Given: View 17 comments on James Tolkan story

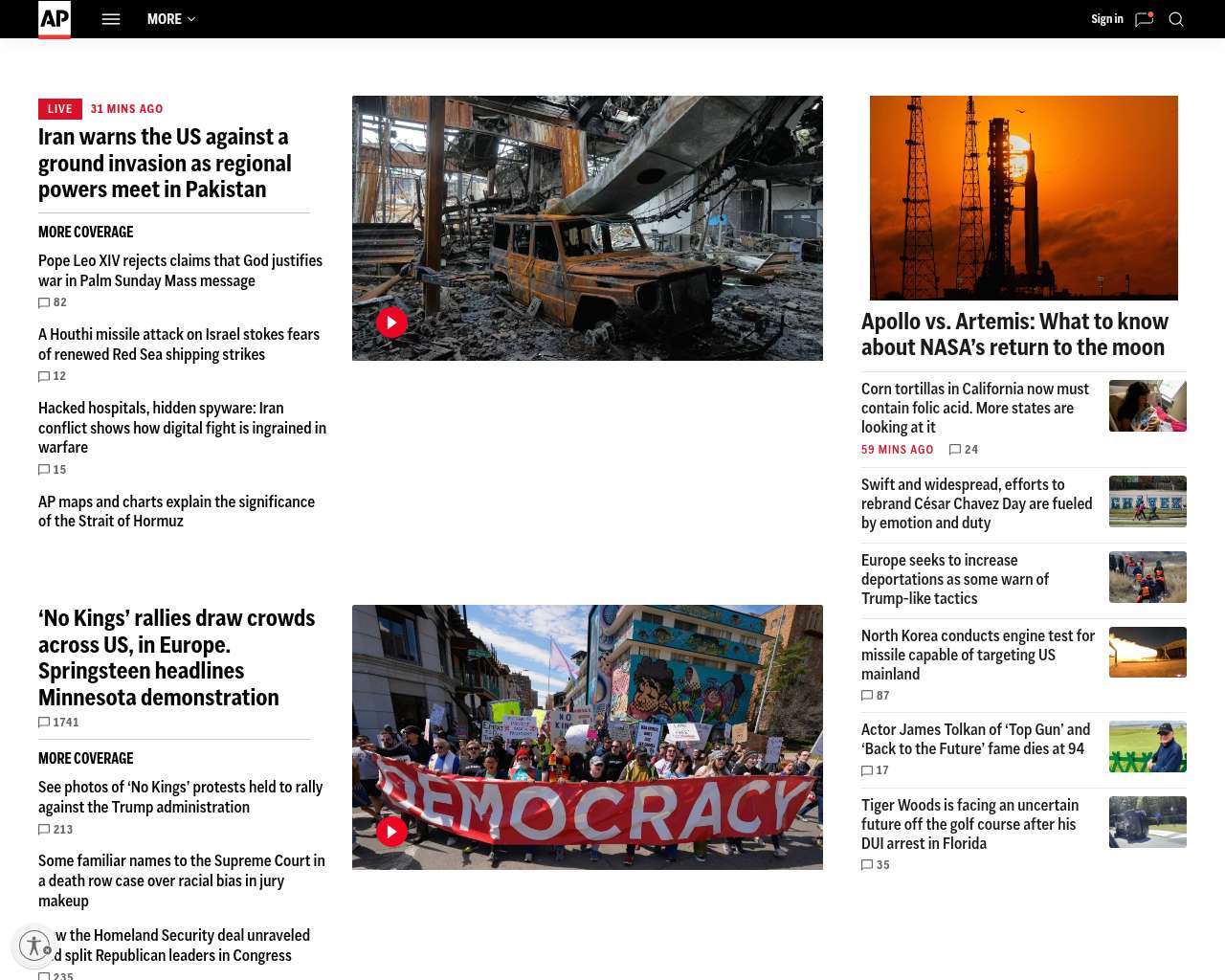Looking at the screenshot, I should pyautogui.click(x=876, y=770).
